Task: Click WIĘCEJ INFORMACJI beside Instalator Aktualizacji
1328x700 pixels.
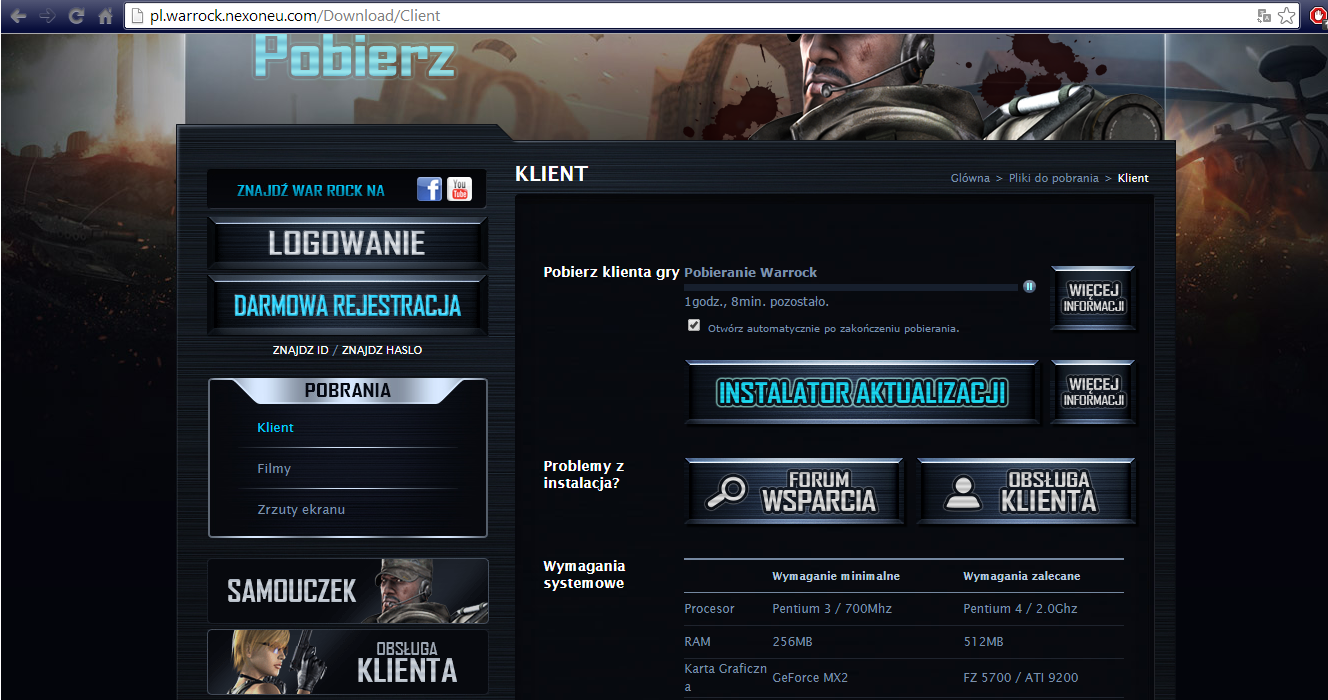Action: click(x=1094, y=392)
